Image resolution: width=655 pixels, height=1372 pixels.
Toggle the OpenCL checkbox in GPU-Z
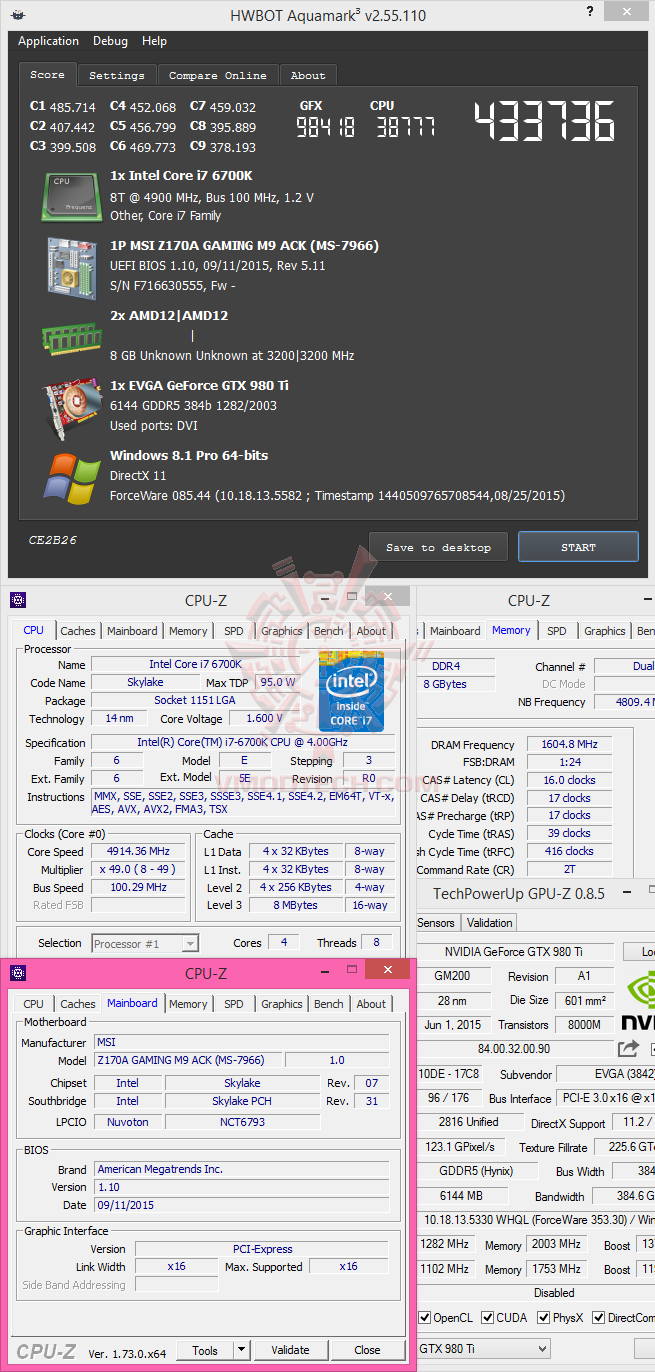point(424,1317)
